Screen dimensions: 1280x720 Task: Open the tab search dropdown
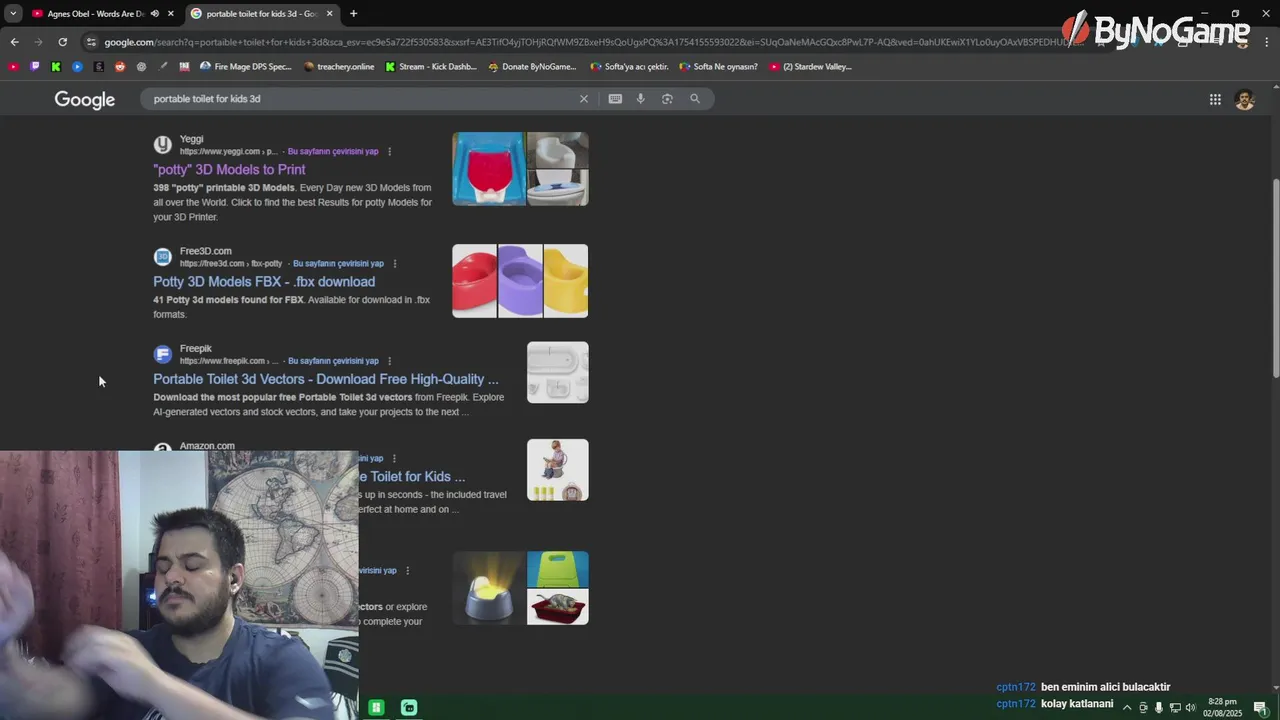13,14
